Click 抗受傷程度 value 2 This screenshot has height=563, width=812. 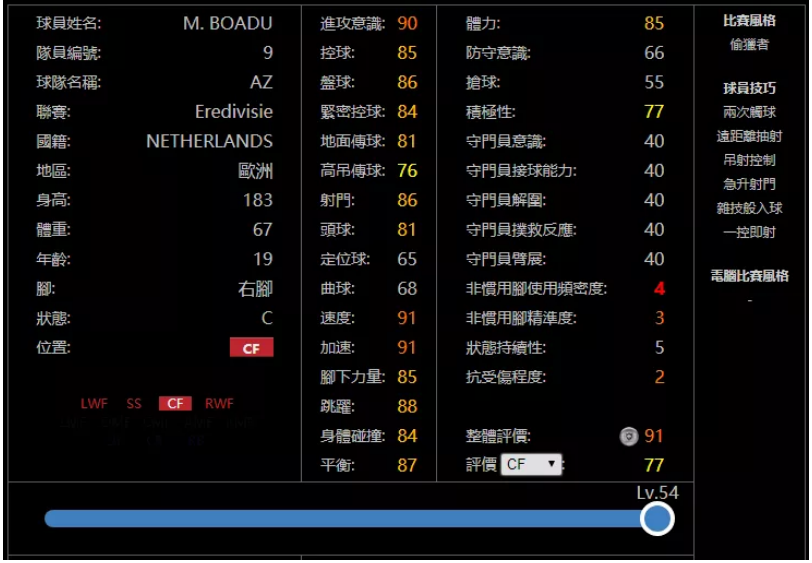point(659,377)
